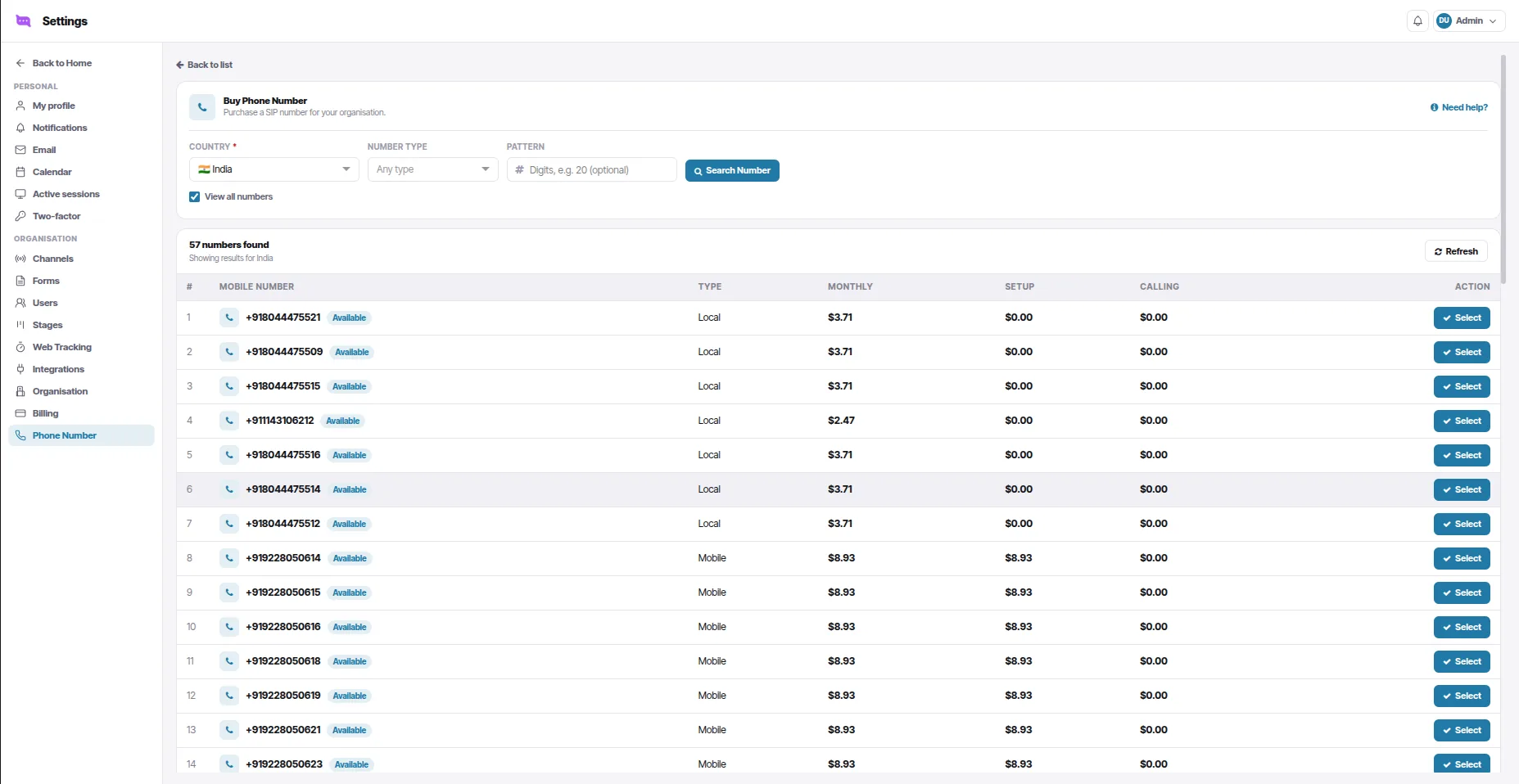Click the Buy Phone Number phone icon

pos(202,107)
